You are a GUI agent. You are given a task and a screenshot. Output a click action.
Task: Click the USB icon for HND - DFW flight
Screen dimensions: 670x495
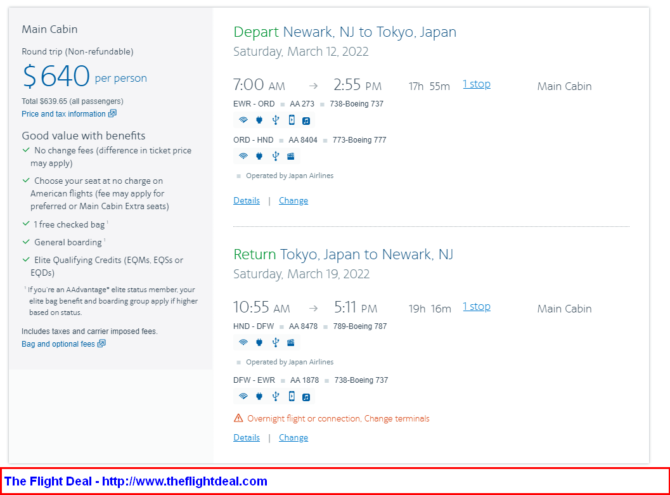pyautogui.click(x=274, y=342)
